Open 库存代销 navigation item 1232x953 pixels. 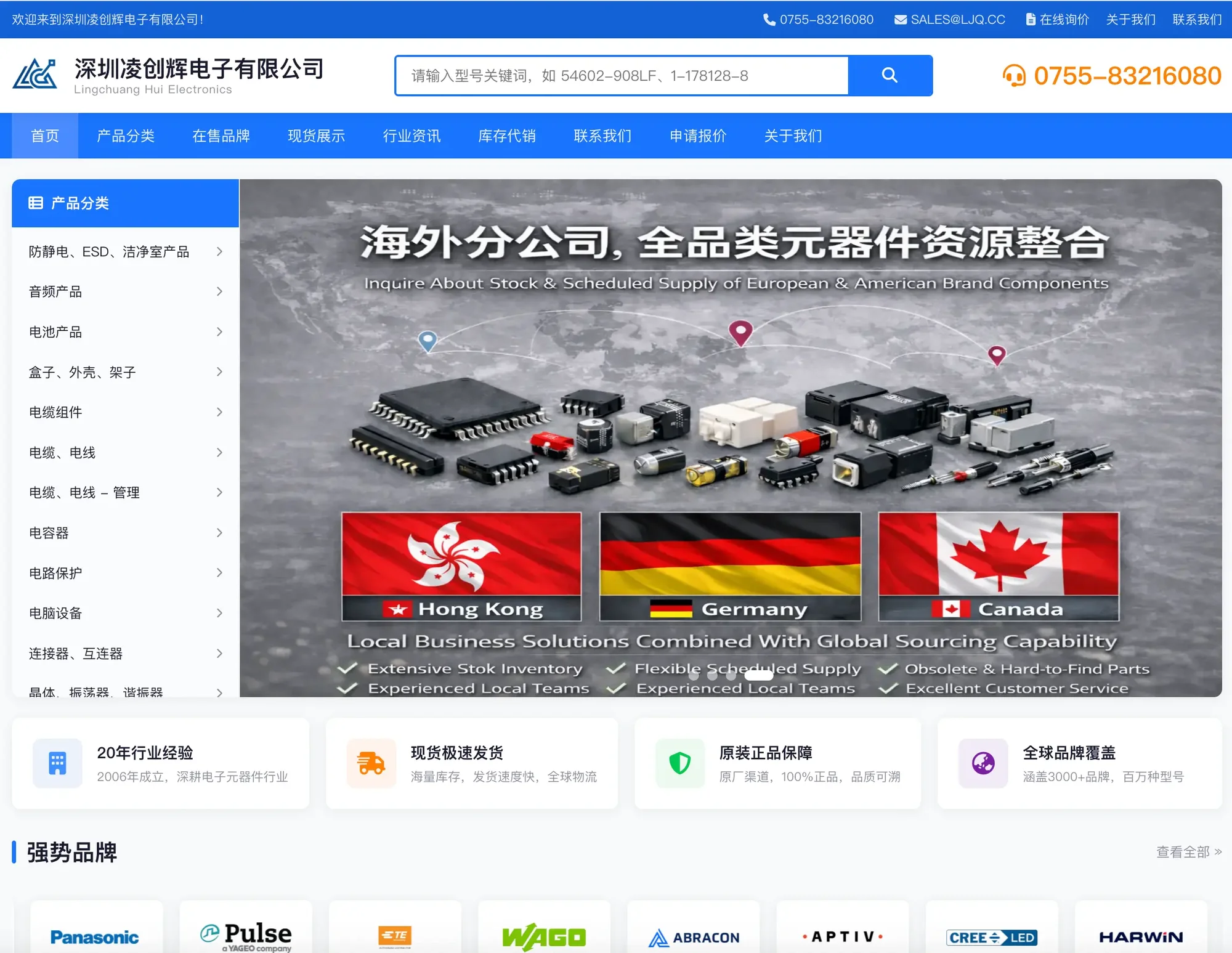507,136
